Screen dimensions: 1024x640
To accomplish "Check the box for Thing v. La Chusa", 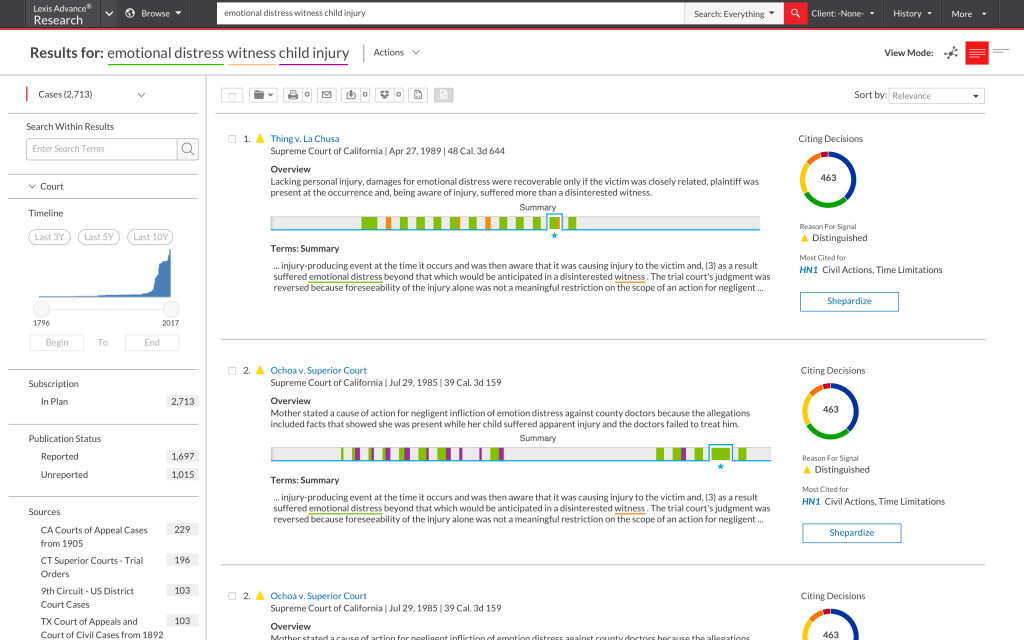I will (x=232, y=139).
